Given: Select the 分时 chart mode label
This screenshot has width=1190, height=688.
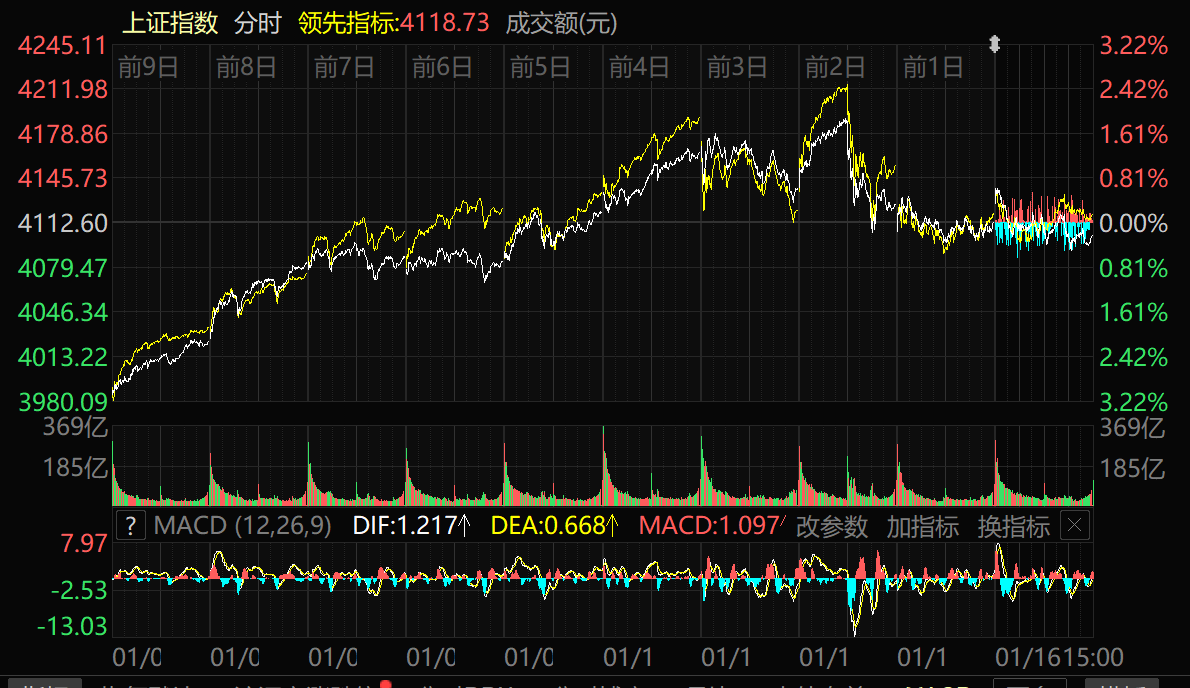Looking at the screenshot, I should (258, 23).
